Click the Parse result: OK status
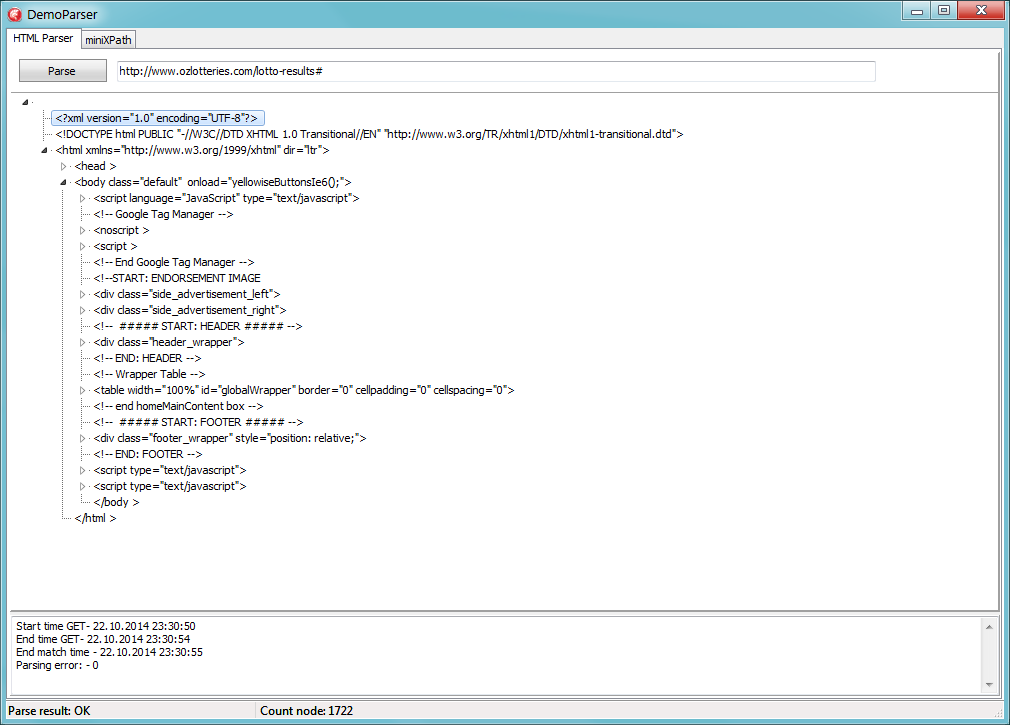This screenshot has height=725, width=1010. click(x=50, y=711)
